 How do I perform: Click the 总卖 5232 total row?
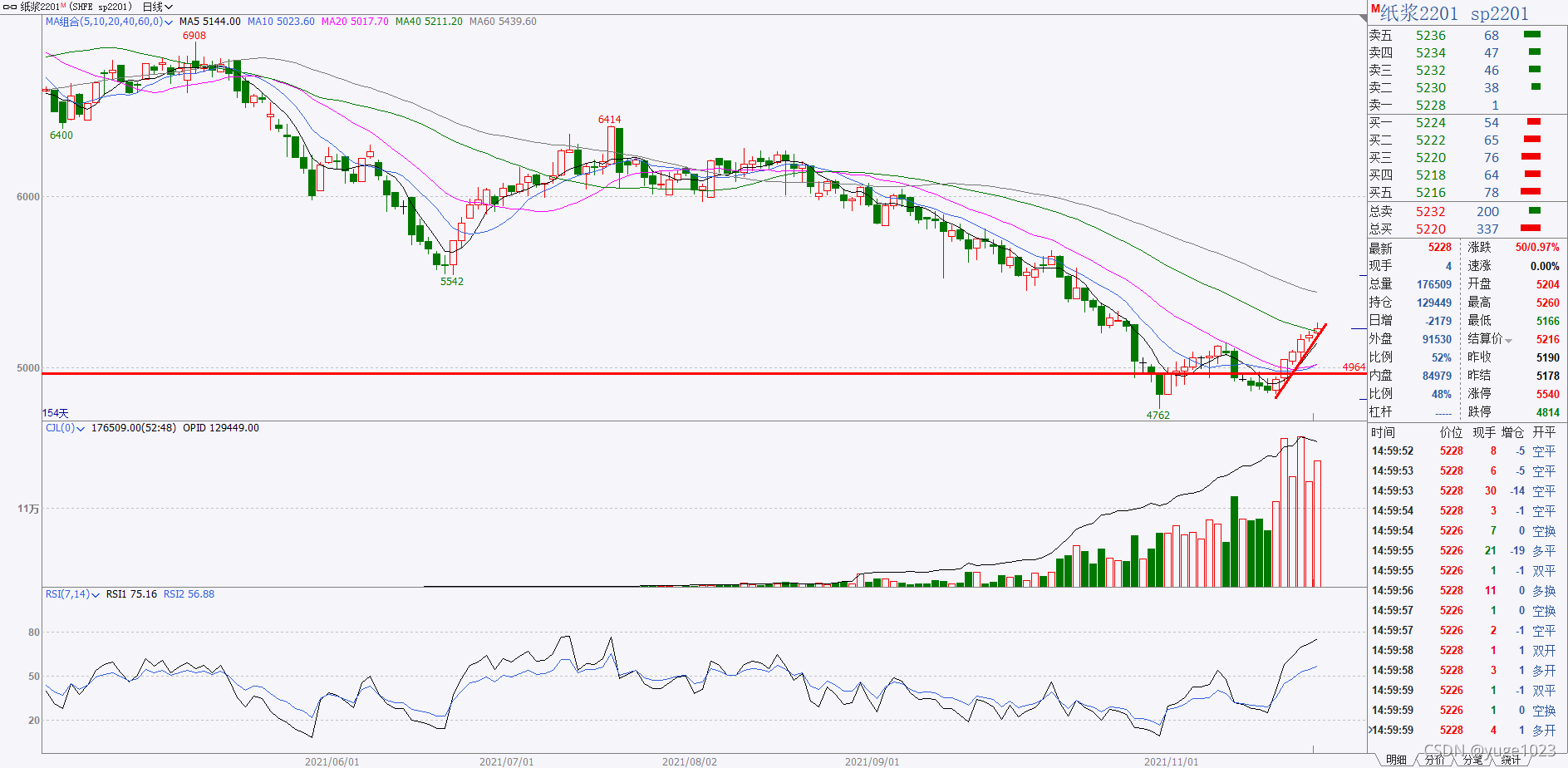[1467, 212]
